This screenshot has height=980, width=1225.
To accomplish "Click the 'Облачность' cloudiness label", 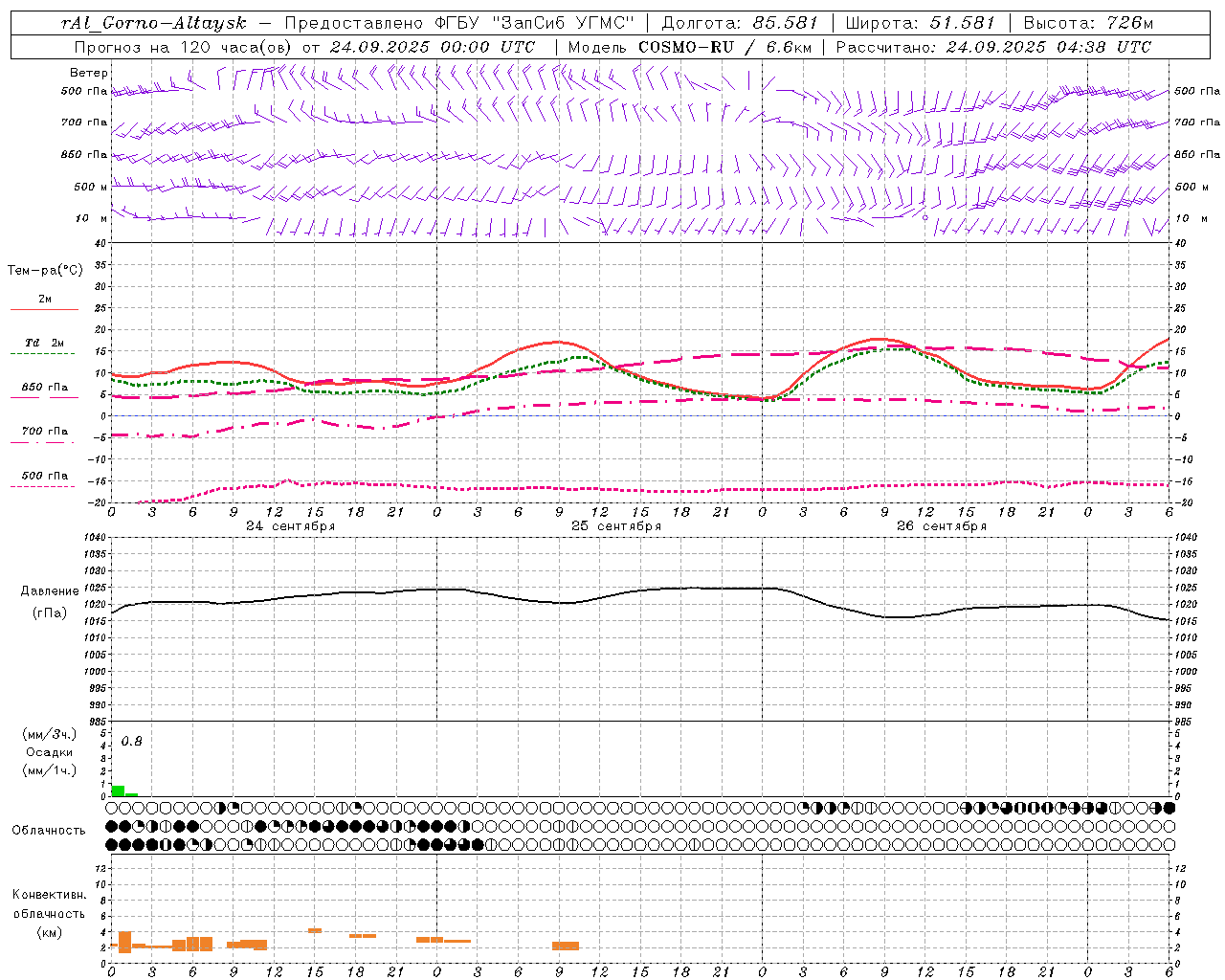I will [49, 831].
